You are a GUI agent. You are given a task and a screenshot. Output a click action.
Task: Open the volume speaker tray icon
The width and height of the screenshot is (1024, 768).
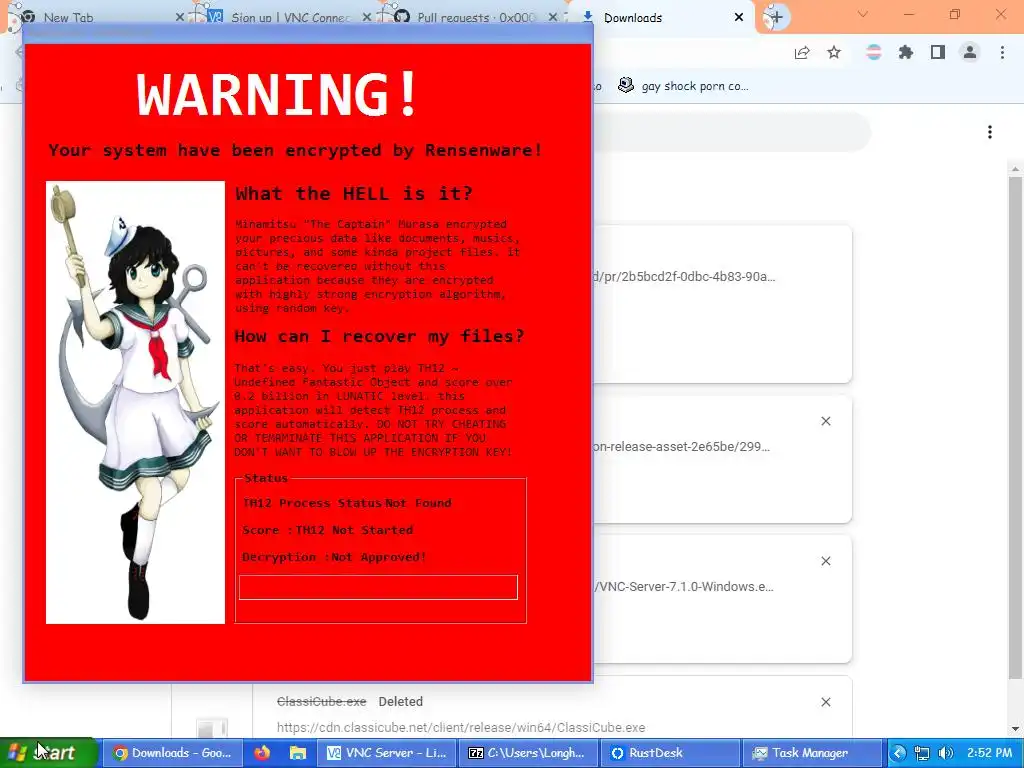945,753
